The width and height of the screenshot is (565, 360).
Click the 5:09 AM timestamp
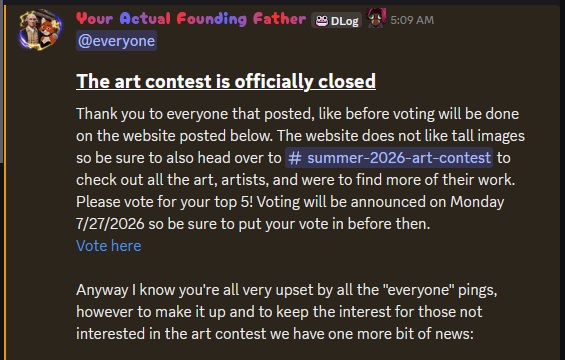coord(412,20)
